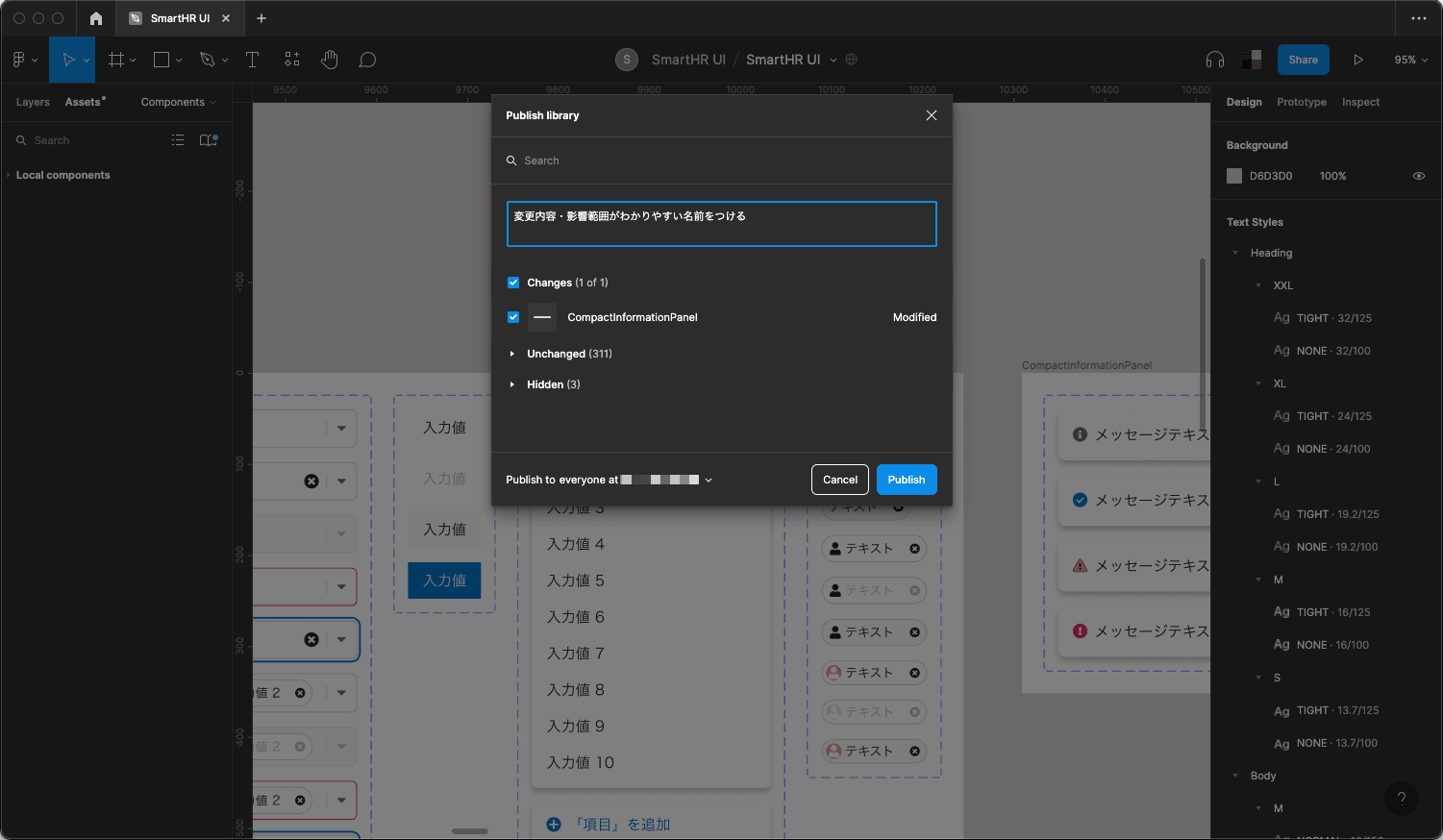Select the Text tool in toolbar

click(252, 60)
